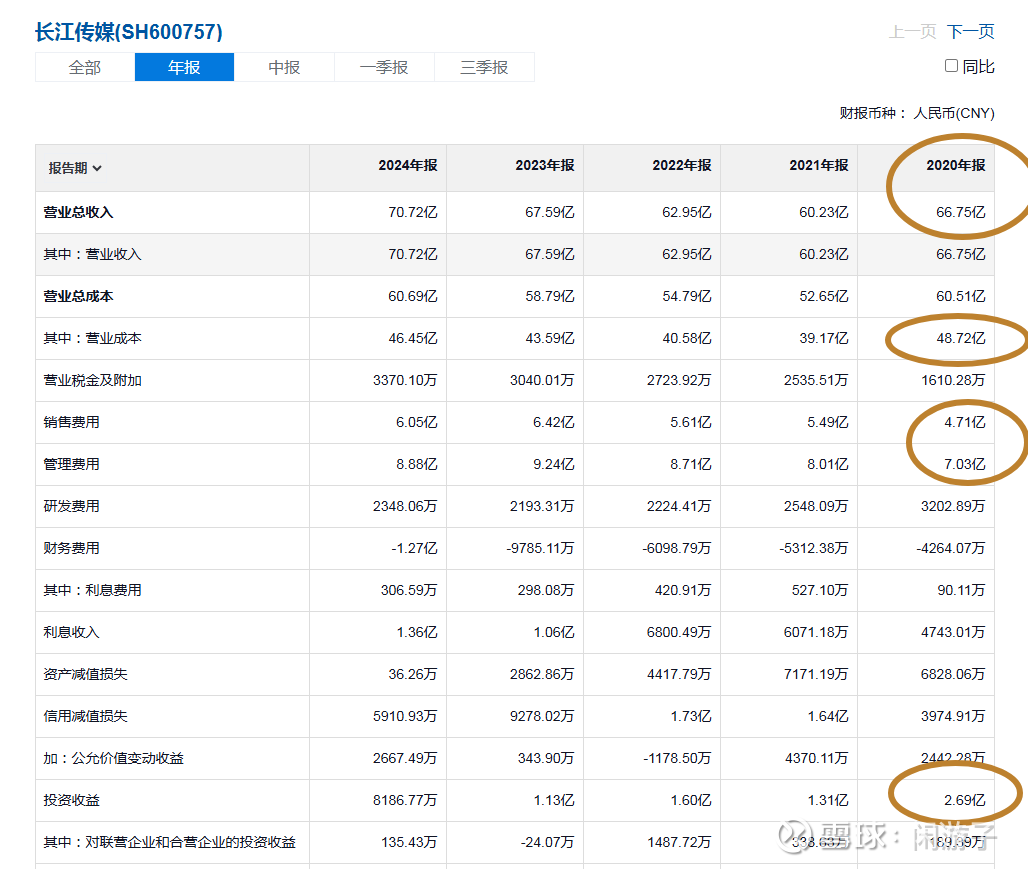
Task: Select the 2022年报 column header
Action: 682,165
